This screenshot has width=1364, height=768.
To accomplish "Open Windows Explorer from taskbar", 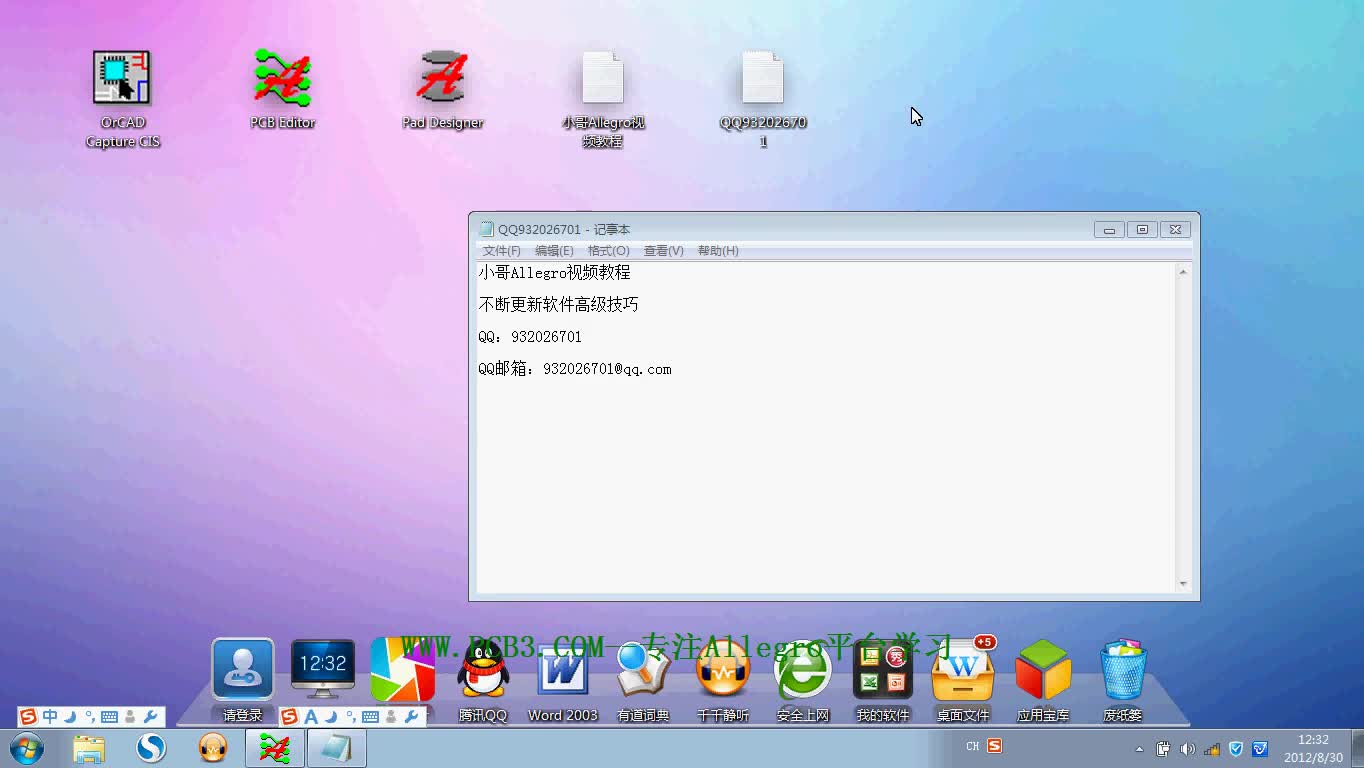I will [x=89, y=747].
